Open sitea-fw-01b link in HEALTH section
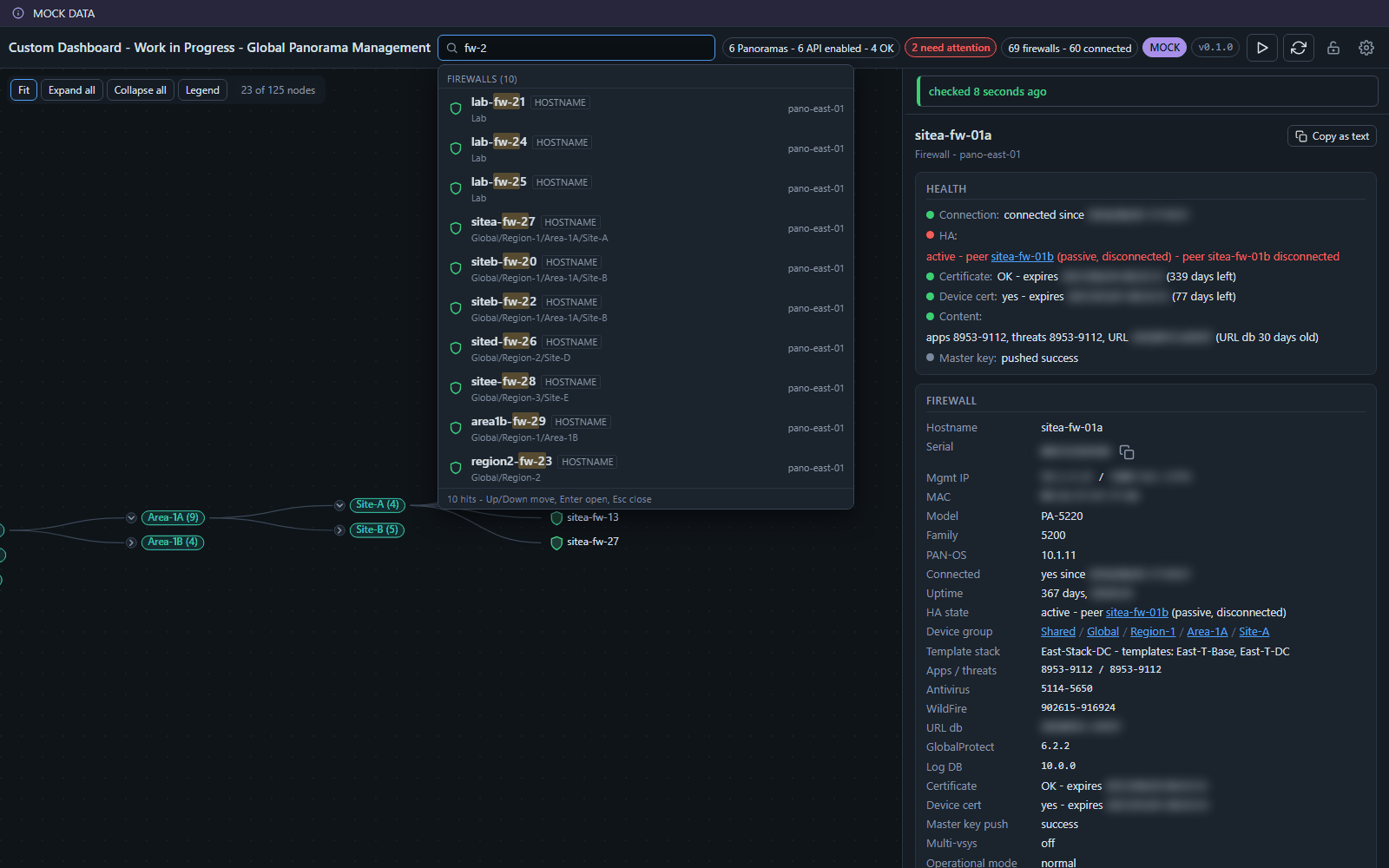Image resolution: width=1389 pixels, height=868 pixels. point(1022,257)
